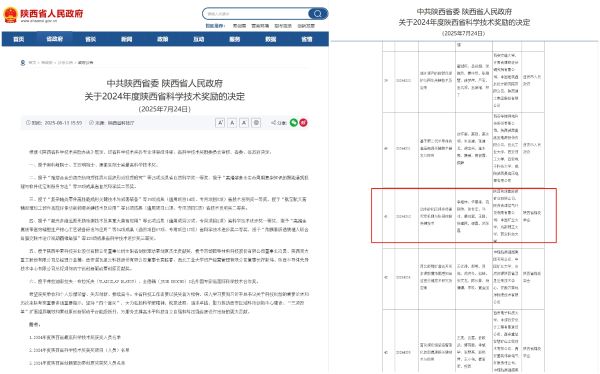The width and height of the screenshot is (600, 374).
Task: Open the 省情 navigation tab
Action: pyautogui.click(x=307, y=39)
